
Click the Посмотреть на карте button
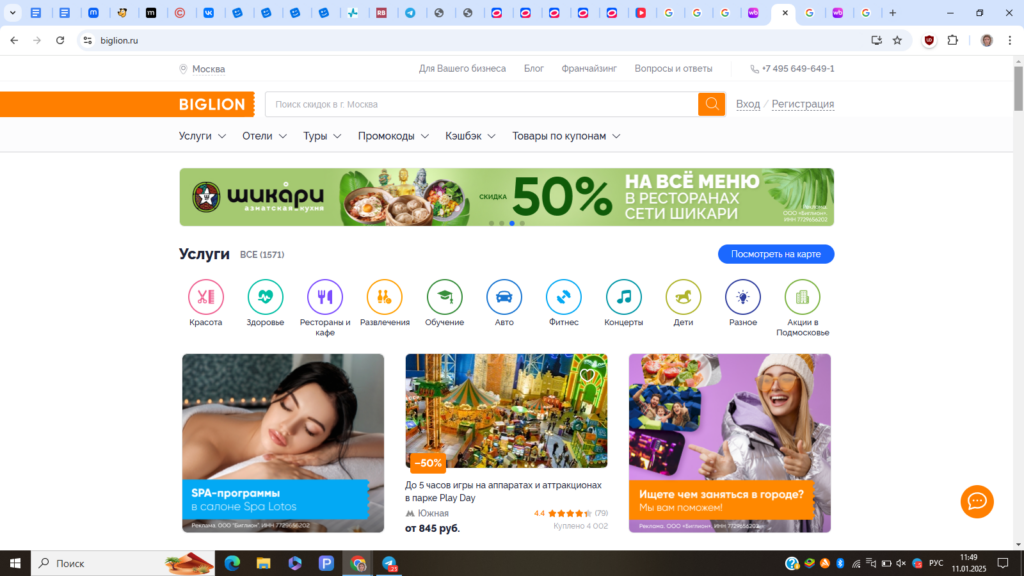(775, 254)
